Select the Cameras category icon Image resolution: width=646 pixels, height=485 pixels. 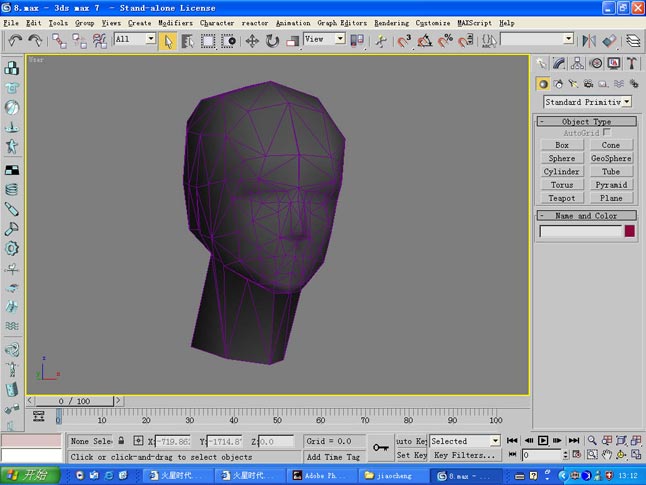[588, 84]
